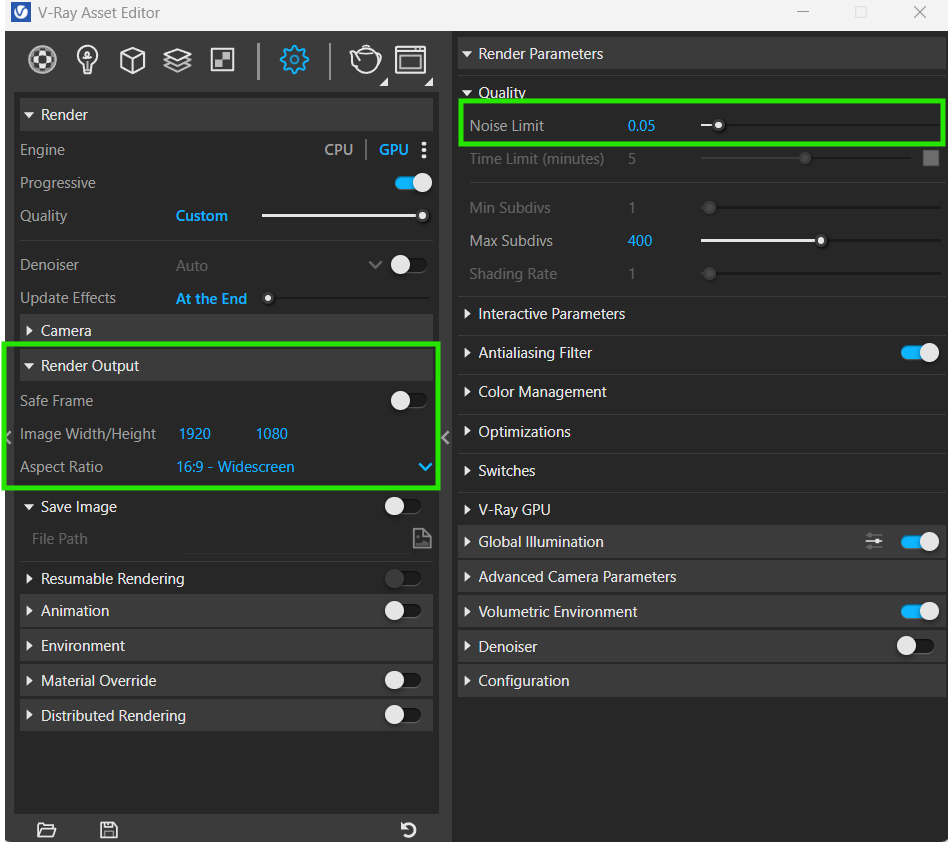The image size is (948, 842).
Task: Toggle the Progressive rendering switch
Action: (413, 183)
